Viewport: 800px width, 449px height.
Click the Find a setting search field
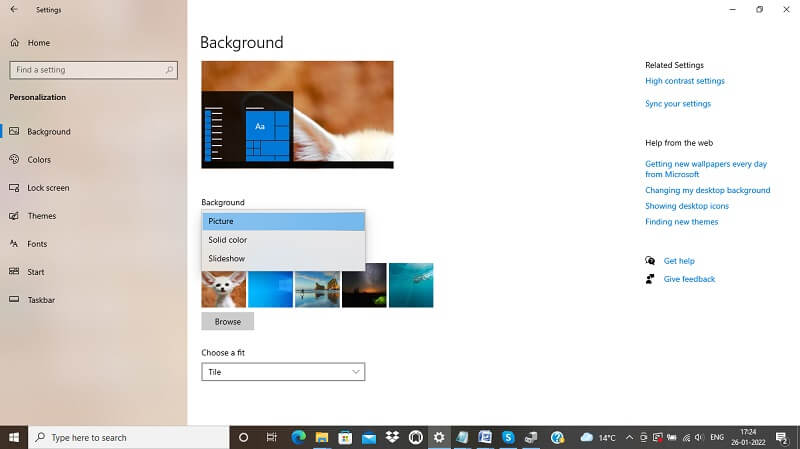pyautogui.click(x=93, y=70)
